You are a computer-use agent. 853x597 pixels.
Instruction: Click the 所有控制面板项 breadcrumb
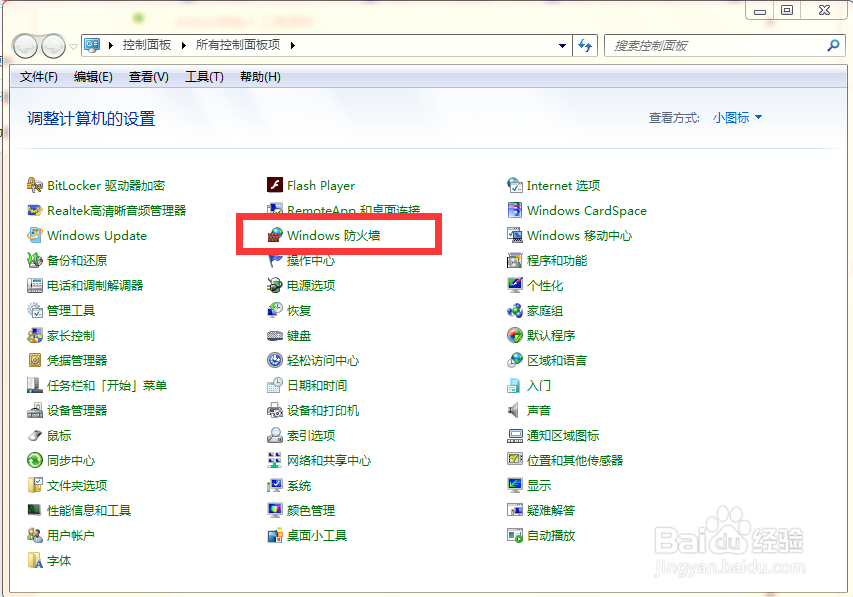[238, 45]
